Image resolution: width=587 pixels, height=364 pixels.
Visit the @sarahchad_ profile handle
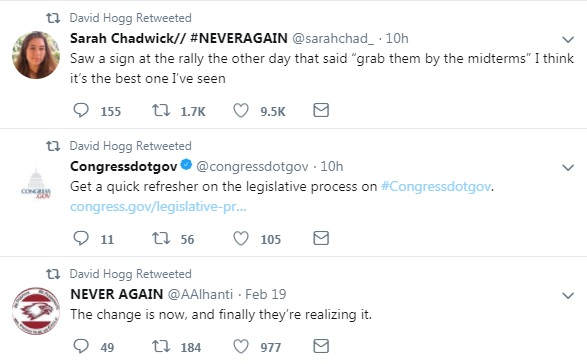point(332,39)
